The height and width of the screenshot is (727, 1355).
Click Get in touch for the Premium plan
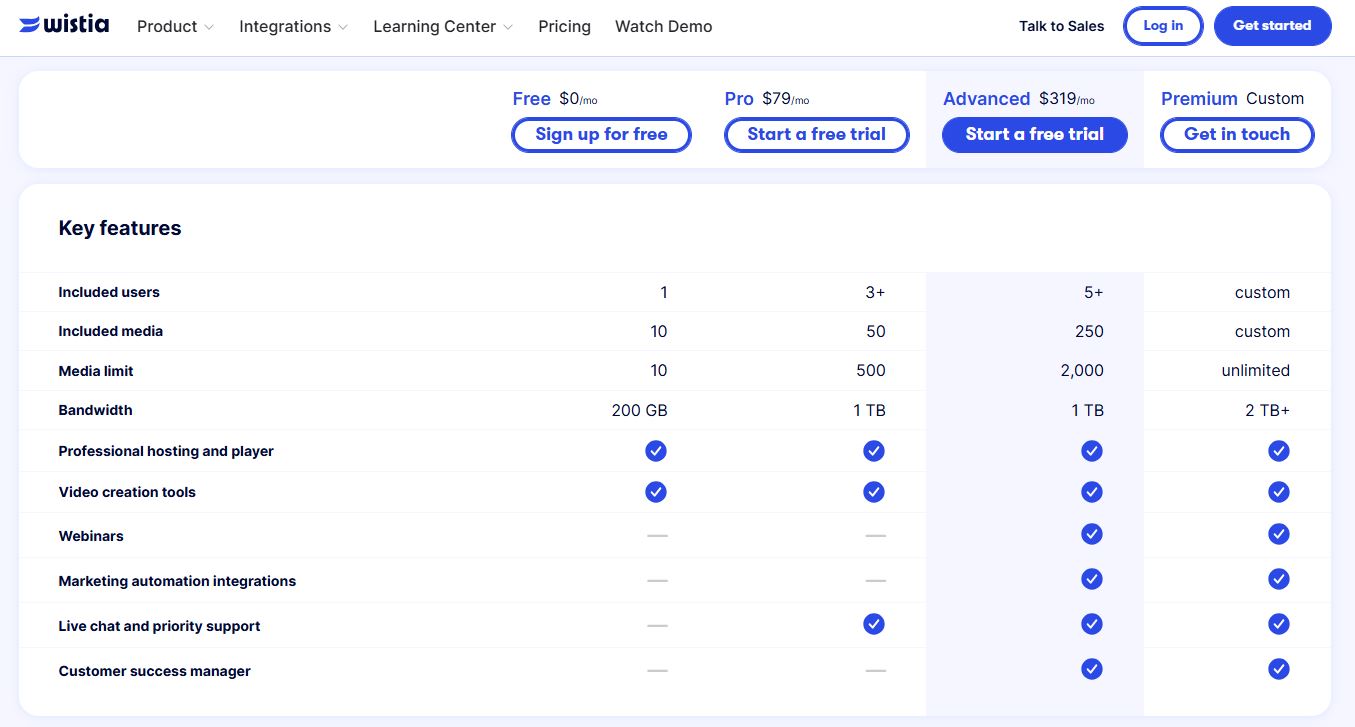click(x=1237, y=134)
